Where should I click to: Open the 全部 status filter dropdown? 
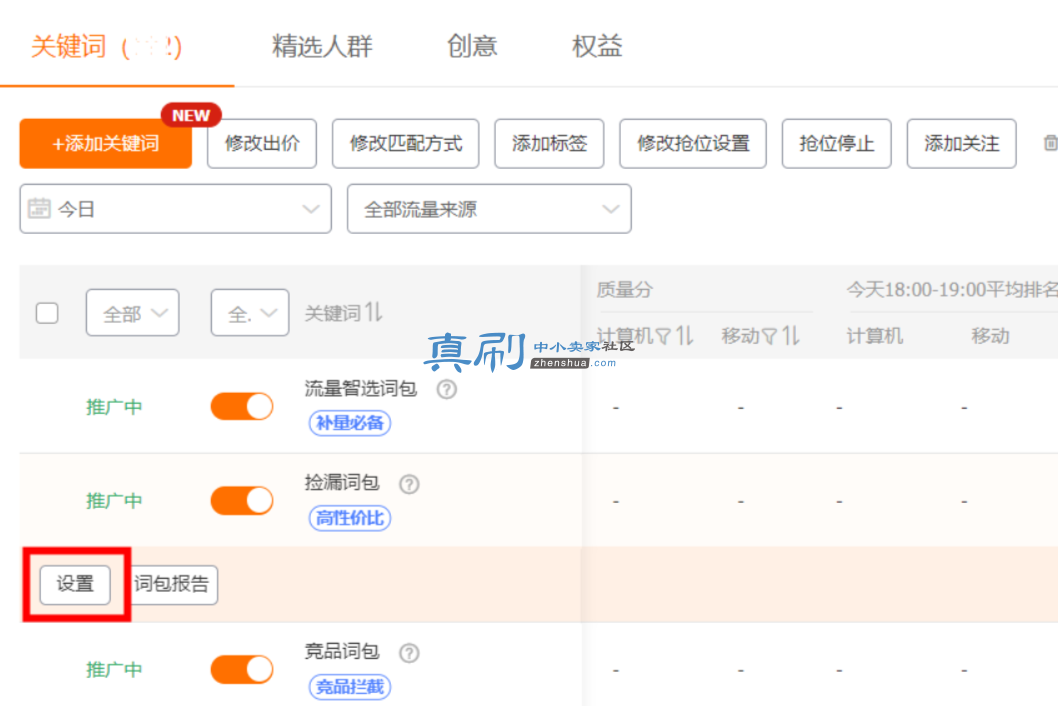(132, 313)
